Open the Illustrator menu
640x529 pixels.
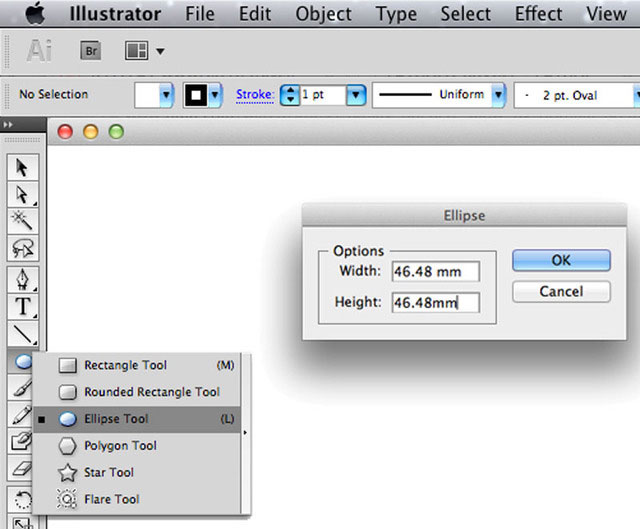click(115, 14)
